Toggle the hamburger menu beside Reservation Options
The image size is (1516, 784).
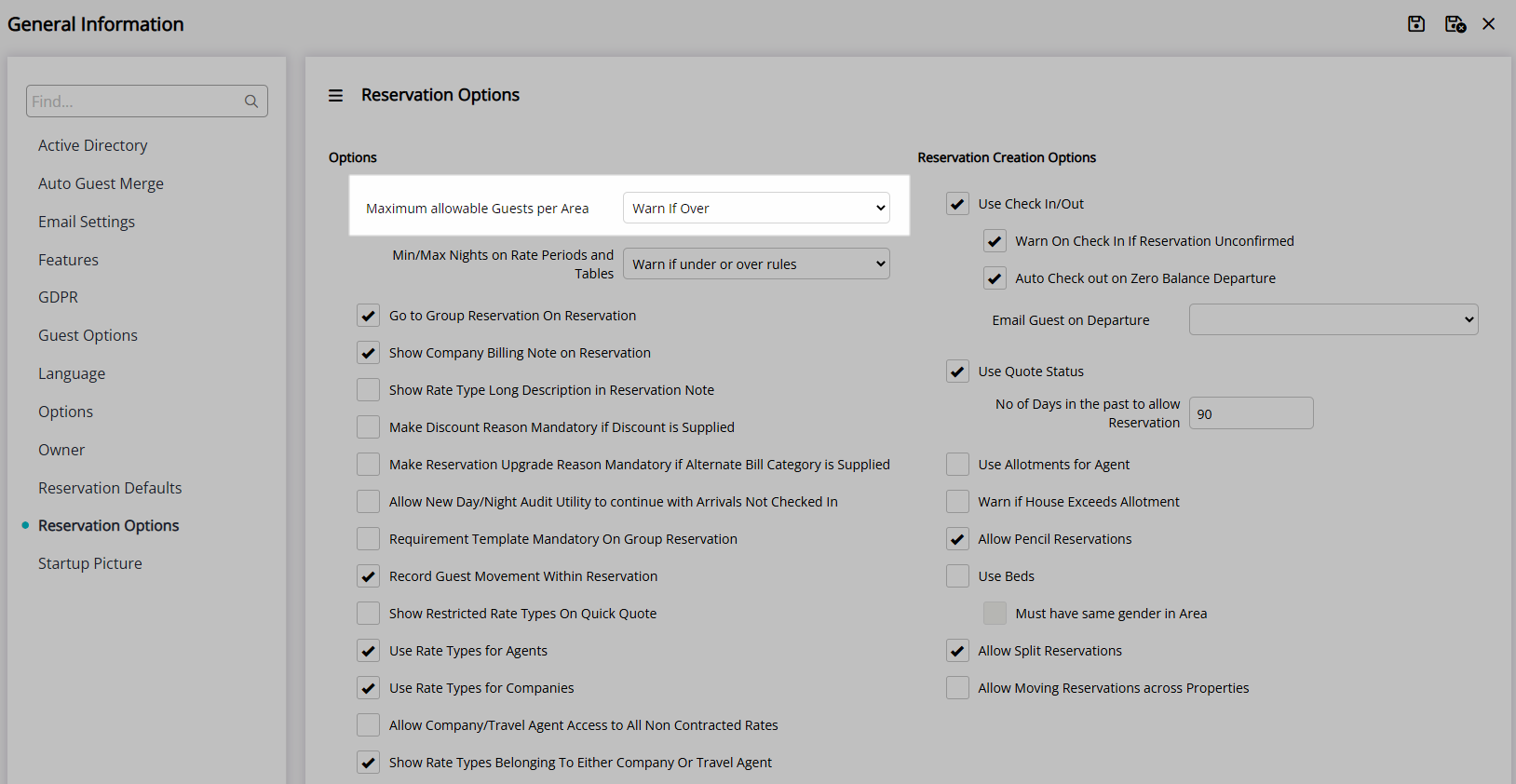pos(336,95)
